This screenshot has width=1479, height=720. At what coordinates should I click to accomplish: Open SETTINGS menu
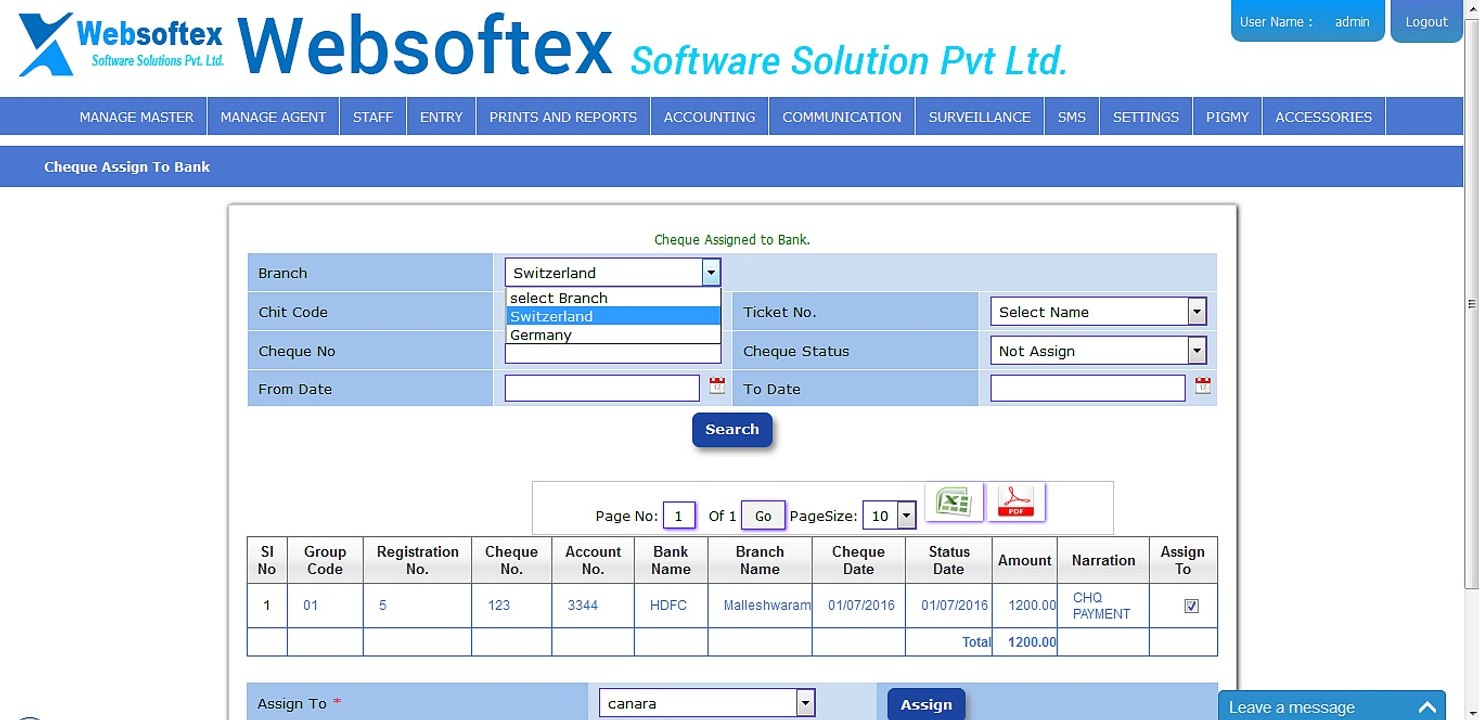(1146, 117)
